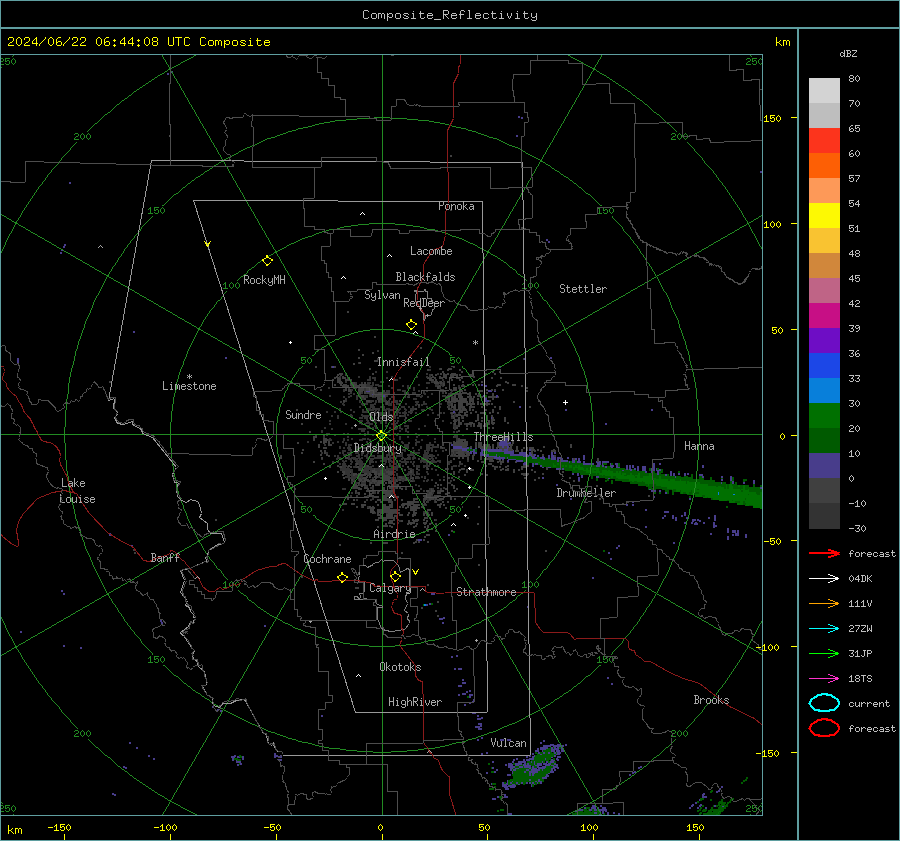Image resolution: width=900 pixels, height=841 pixels.
Task: Click the light-blue 33–30 dBZ swatch
Action: [x=824, y=391]
